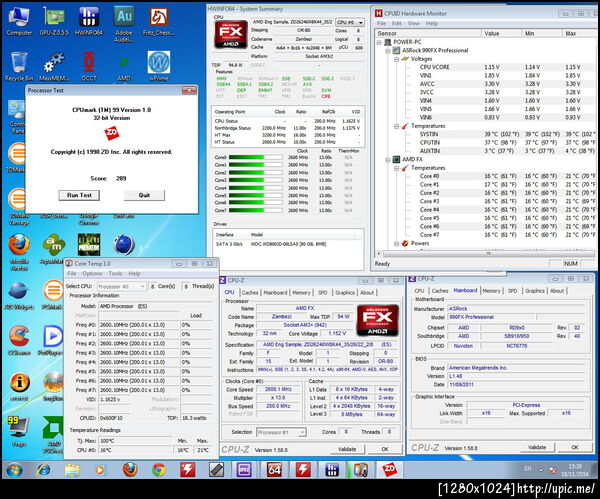
Task: Launch HWiNFO64 desktop shortcut
Action: [x=89, y=21]
